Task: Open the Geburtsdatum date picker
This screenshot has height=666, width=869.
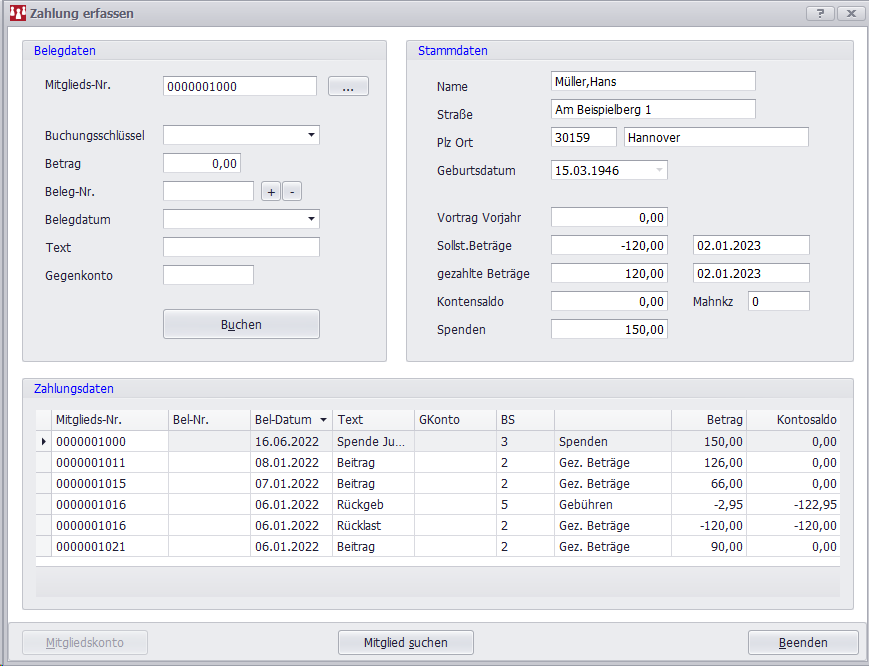Action: tap(658, 171)
